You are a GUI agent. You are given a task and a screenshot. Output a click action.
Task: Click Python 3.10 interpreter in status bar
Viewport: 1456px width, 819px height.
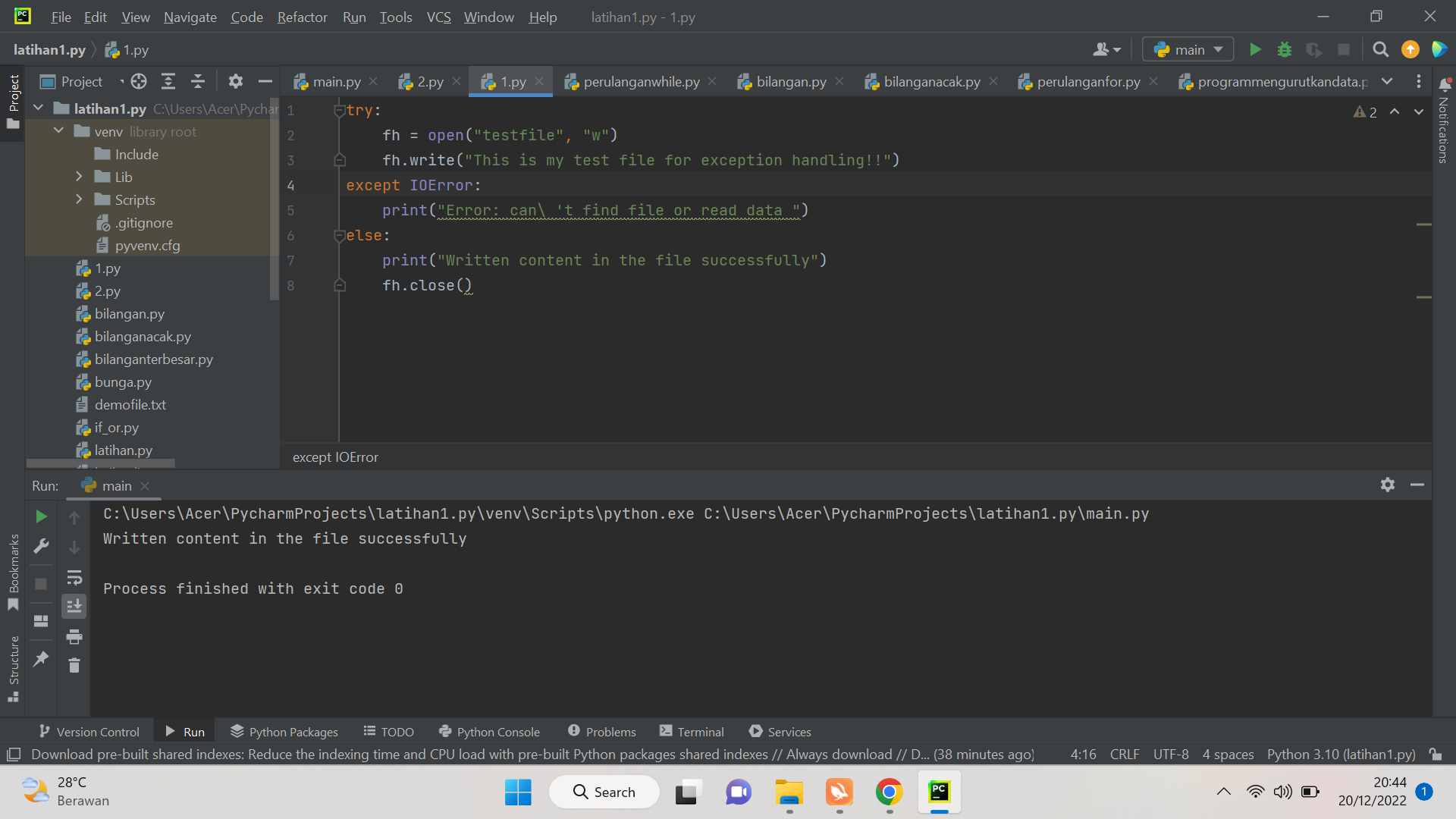1341,755
